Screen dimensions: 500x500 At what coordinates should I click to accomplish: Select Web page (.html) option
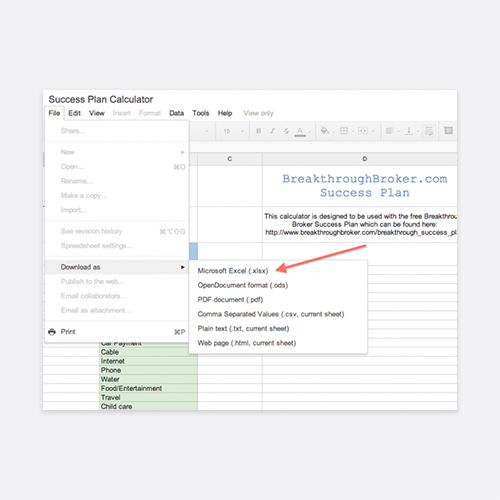coord(278,343)
